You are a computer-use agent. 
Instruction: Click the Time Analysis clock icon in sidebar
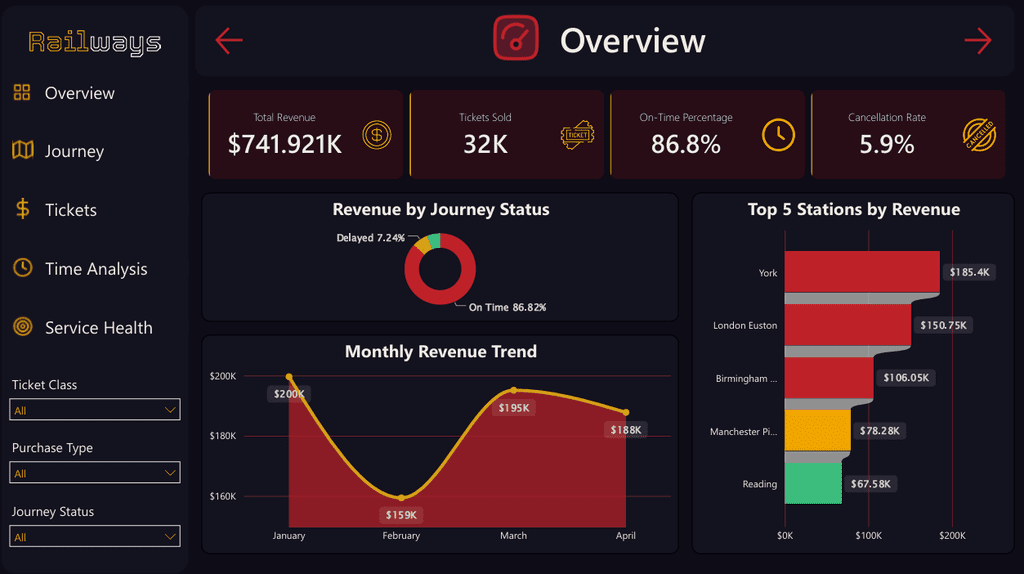(23, 268)
